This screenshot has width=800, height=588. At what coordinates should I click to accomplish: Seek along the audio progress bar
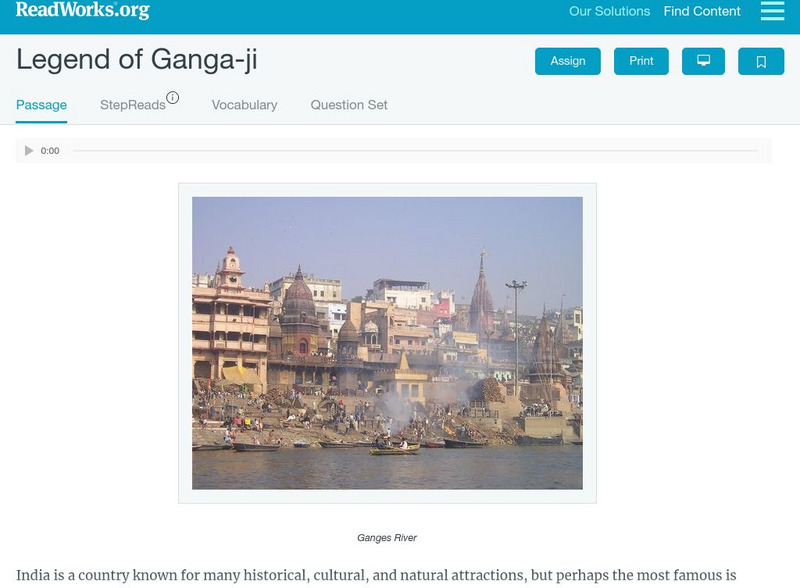point(415,151)
